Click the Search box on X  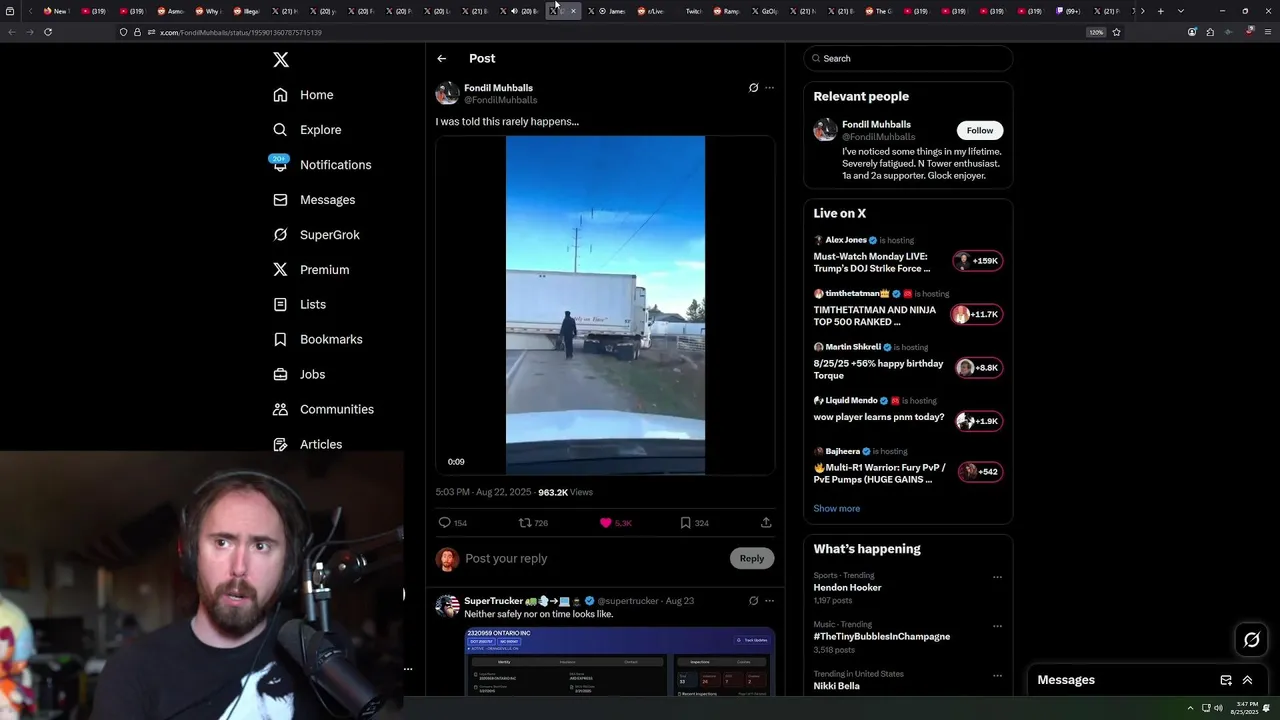pyautogui.click(x=908, y=59)
